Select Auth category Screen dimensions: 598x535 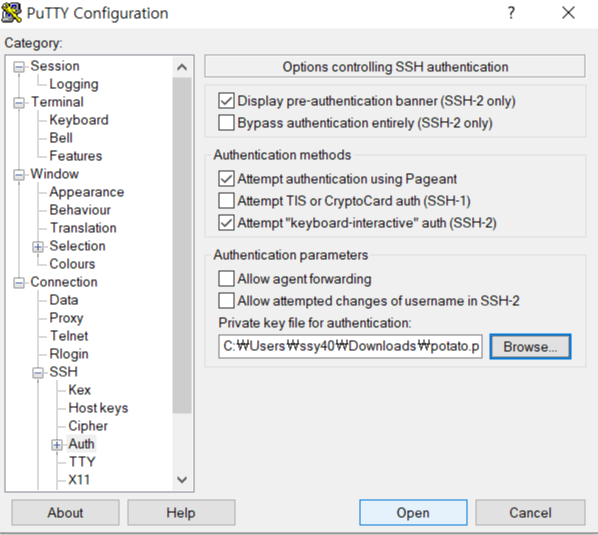[81, 444]
